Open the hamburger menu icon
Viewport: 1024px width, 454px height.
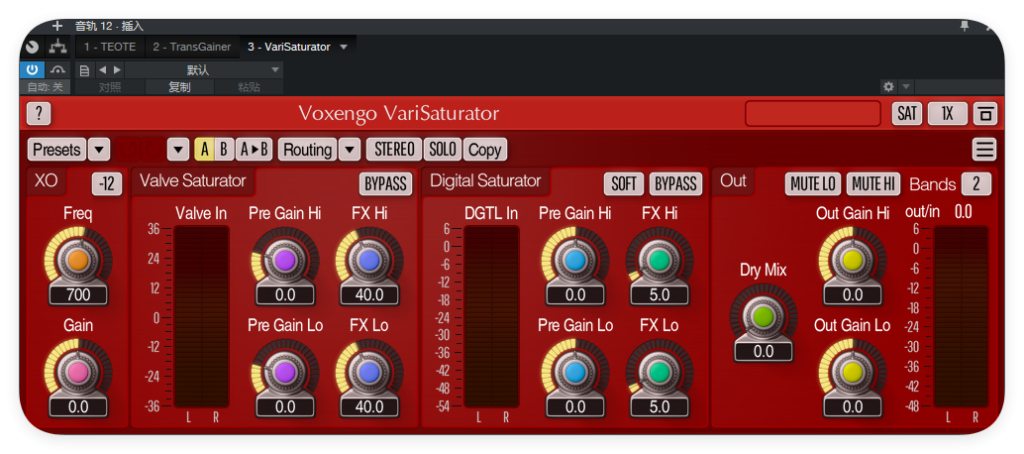click(984, 150)
